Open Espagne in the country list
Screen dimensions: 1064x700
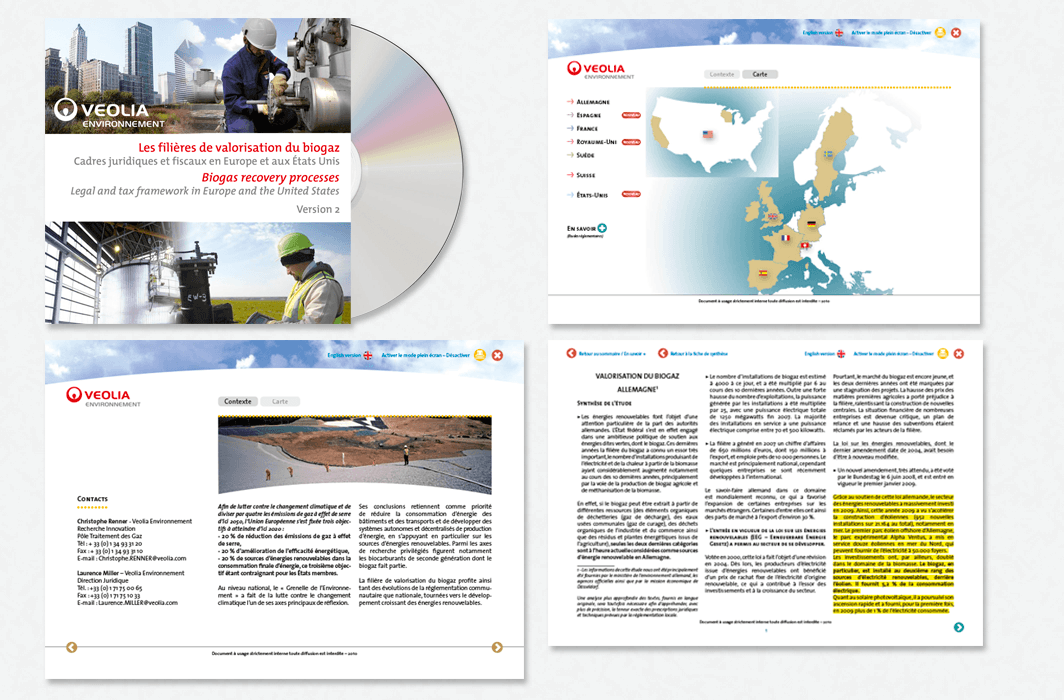[x=584, y=115]
